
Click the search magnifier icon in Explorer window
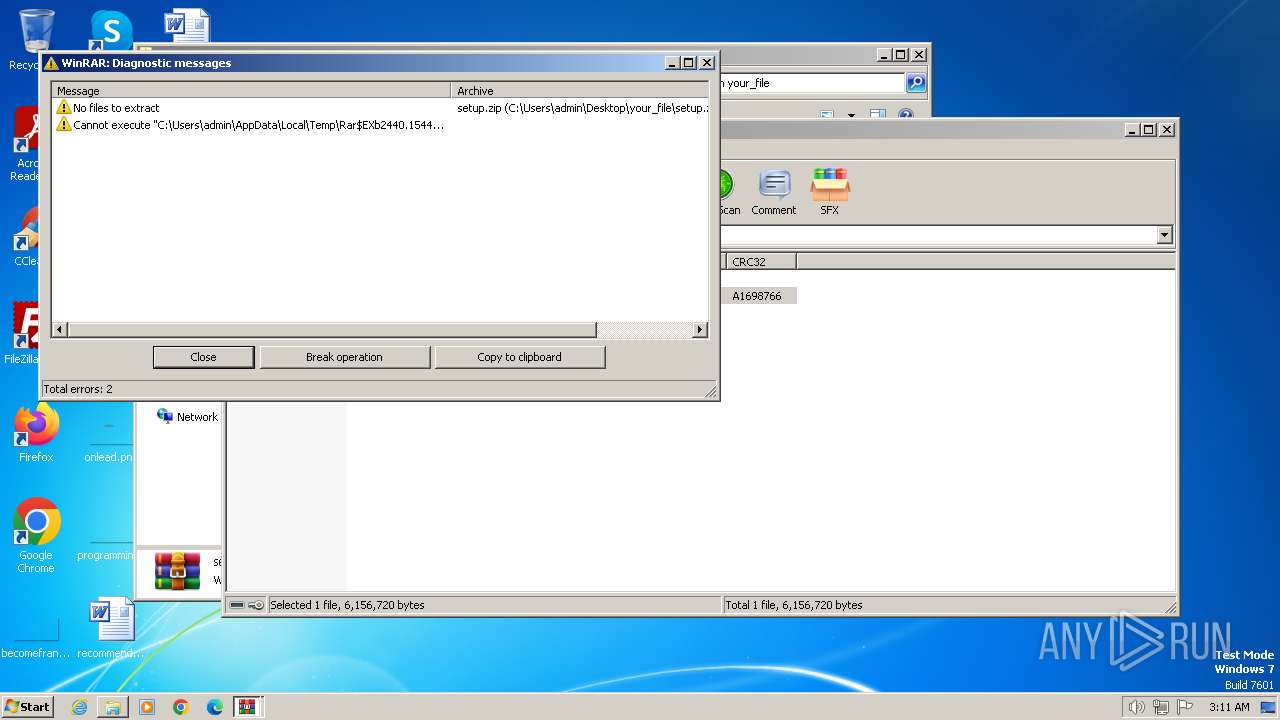916,83
